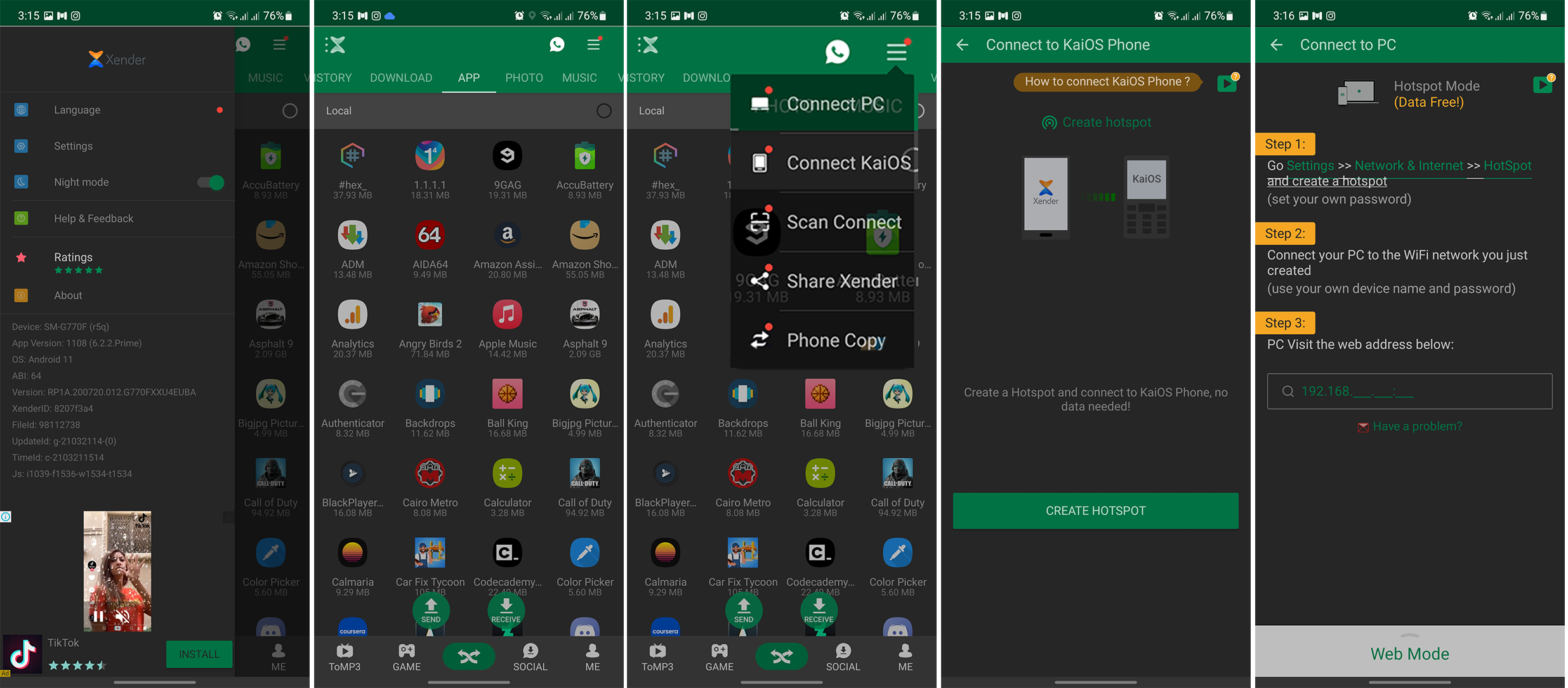Tap the Device: SM-G770F (r5q) info line
This screenshot has width=1568, height=688.
[x=60, y=327]
